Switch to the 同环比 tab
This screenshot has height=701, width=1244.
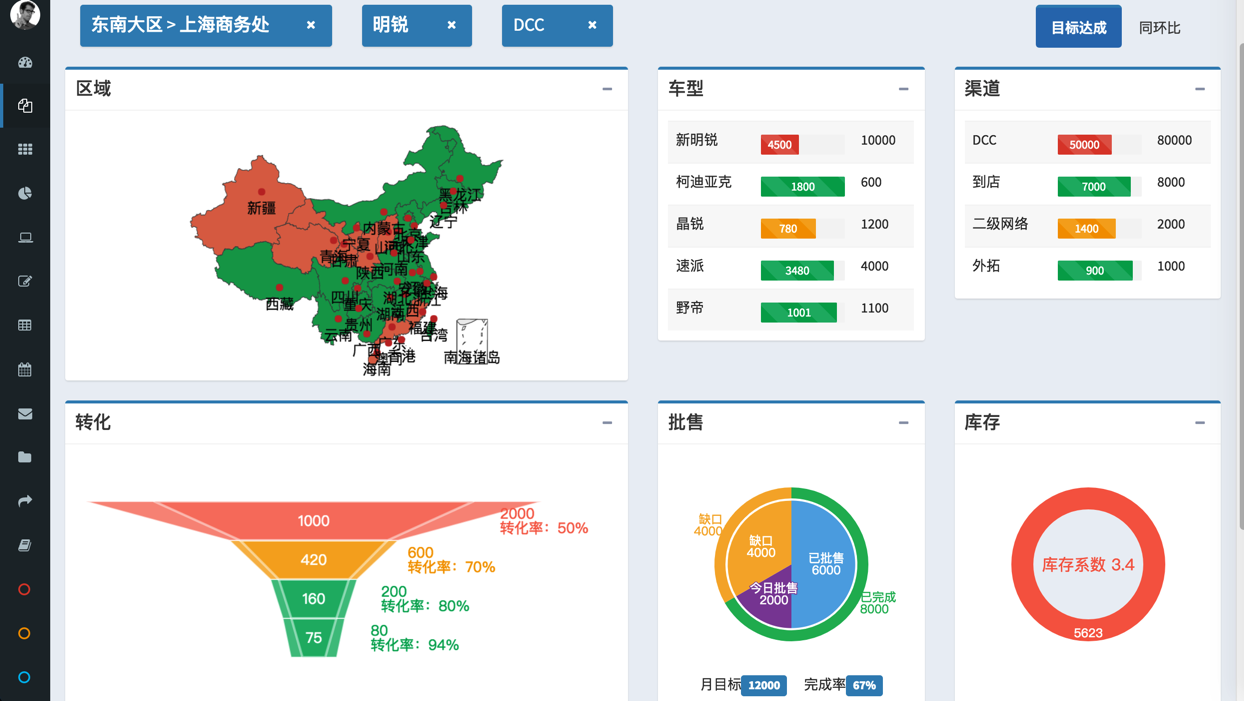point(1159,27)
